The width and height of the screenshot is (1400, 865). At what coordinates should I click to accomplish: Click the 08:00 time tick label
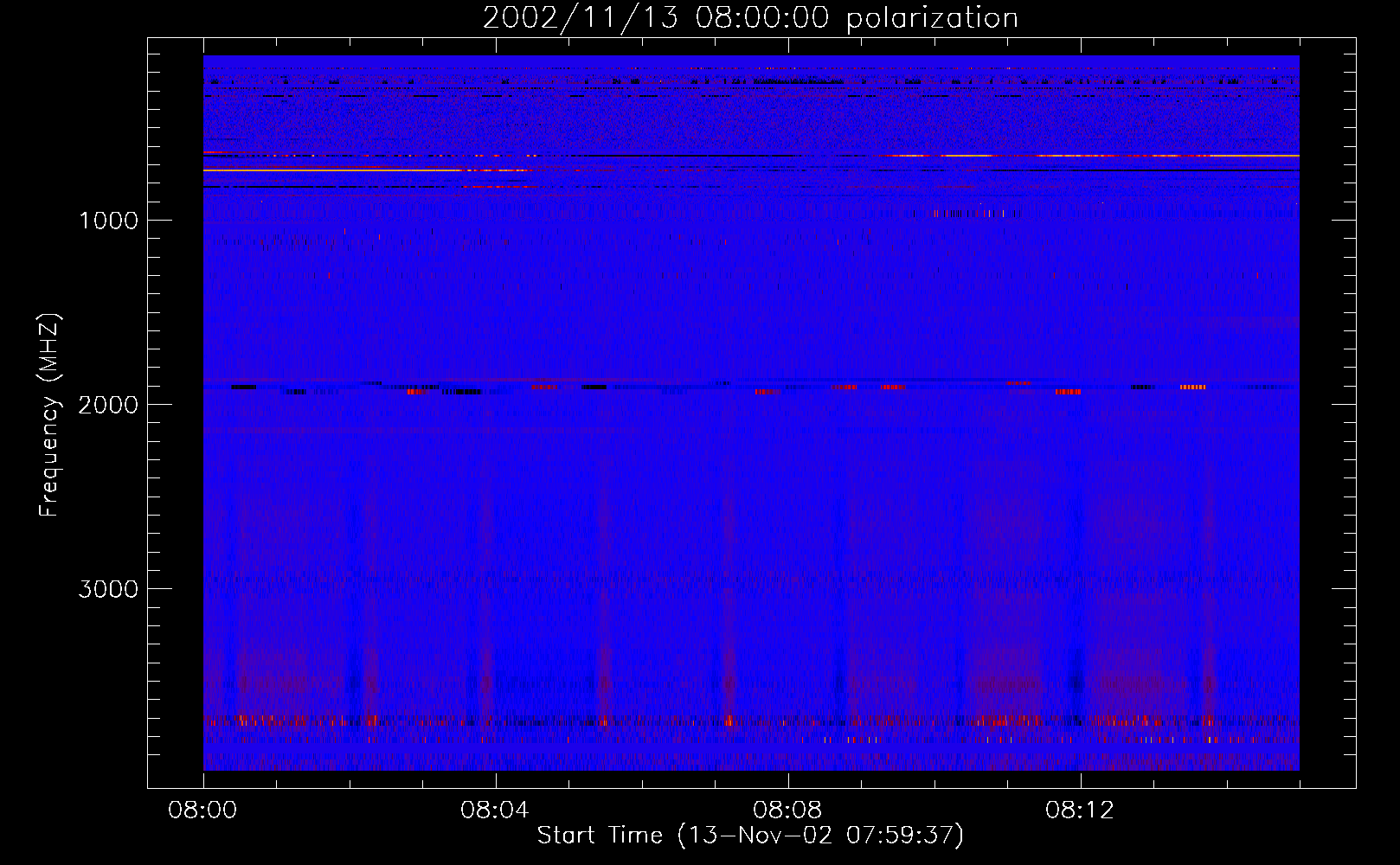coord(203,811)
